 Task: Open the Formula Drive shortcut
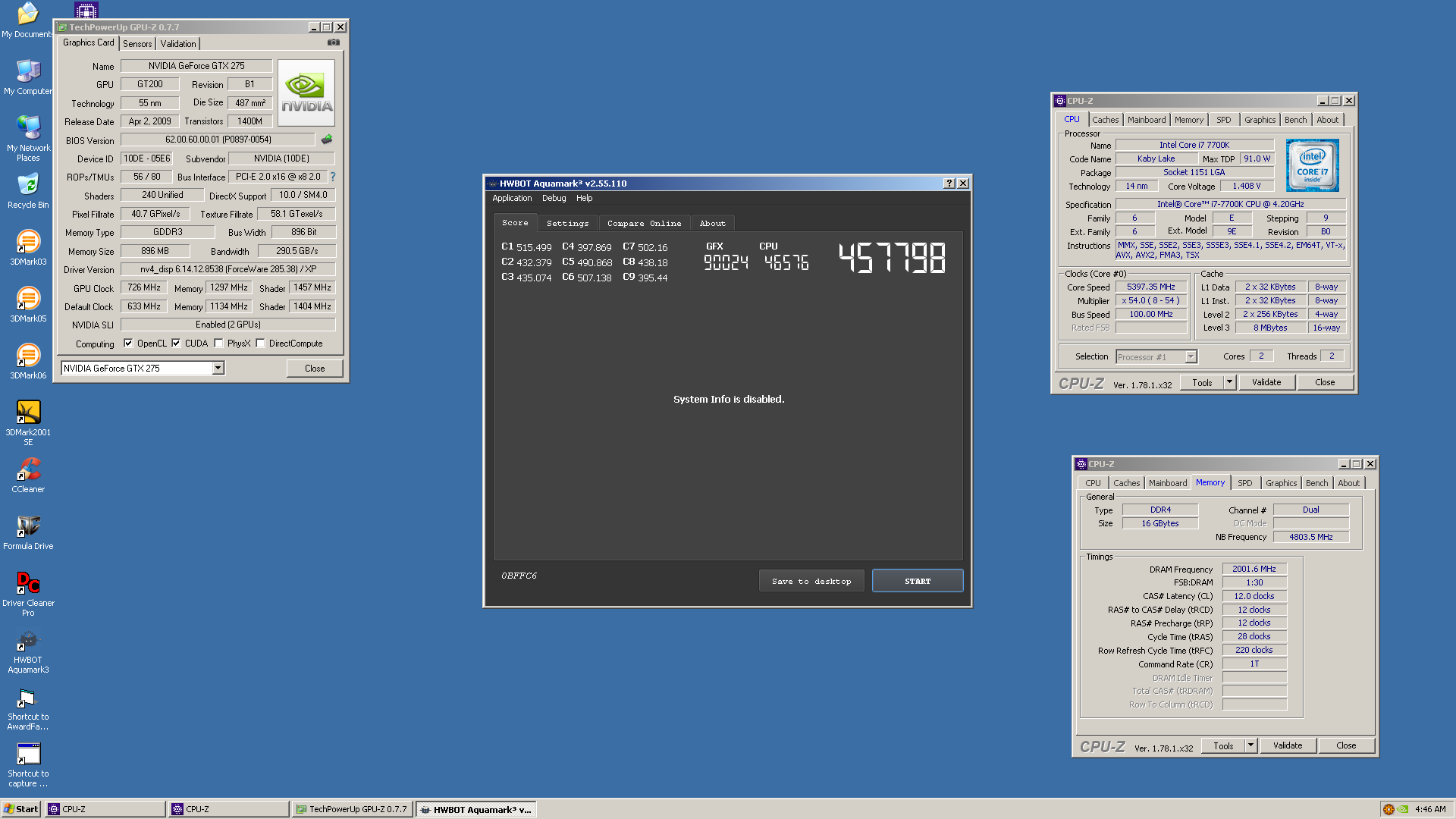click(x=28, y=532)
